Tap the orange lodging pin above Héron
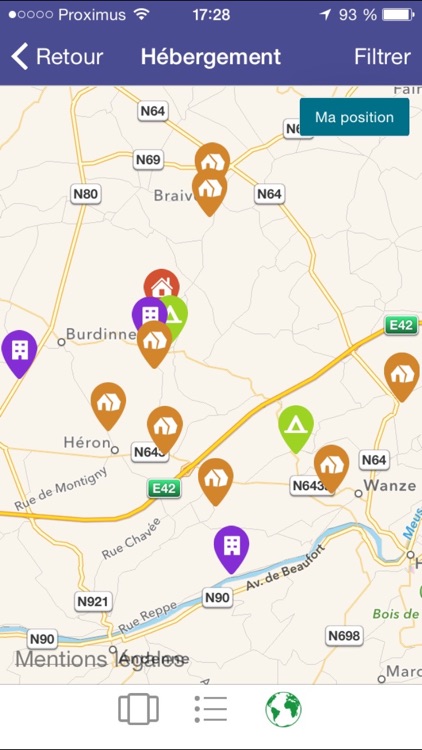 click(109, 406)
